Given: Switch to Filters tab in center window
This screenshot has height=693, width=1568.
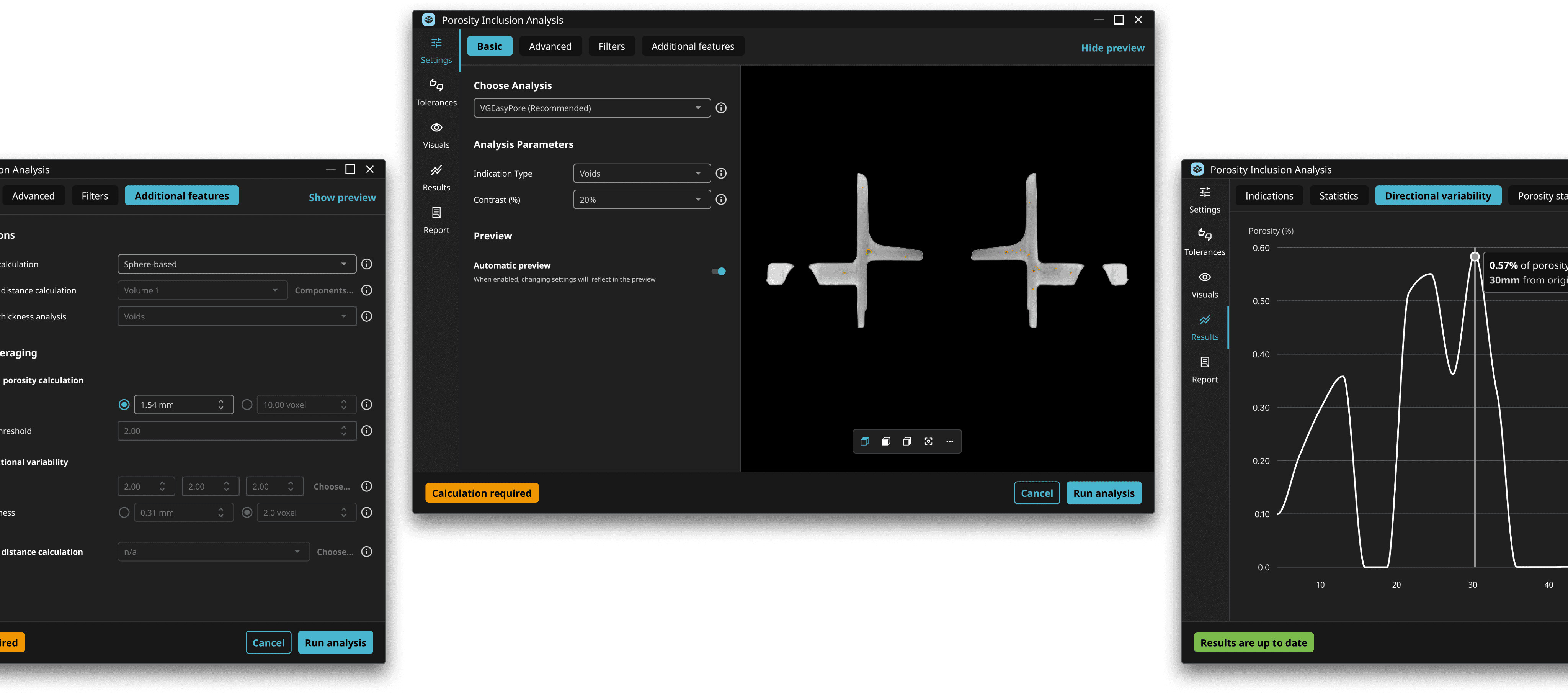Looking at the screenshot, I should coord(611,46).
